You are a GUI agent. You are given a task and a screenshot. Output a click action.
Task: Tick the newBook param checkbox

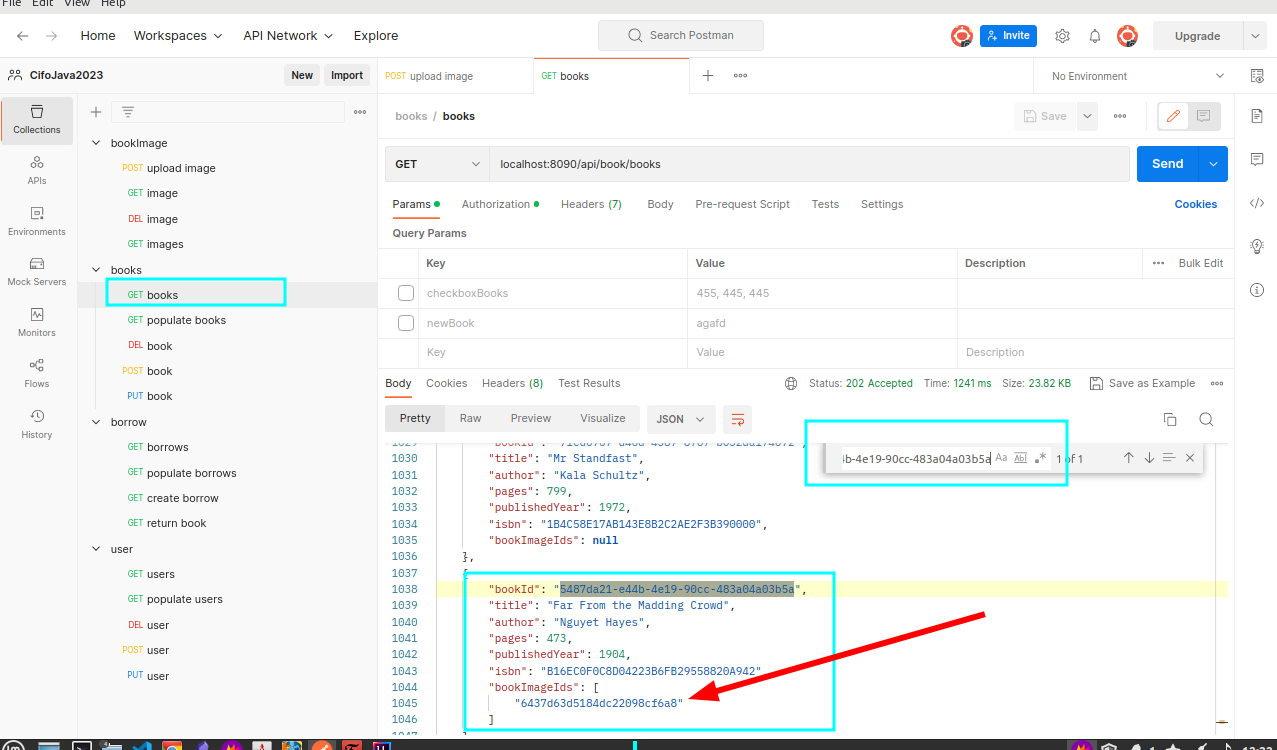406,323
